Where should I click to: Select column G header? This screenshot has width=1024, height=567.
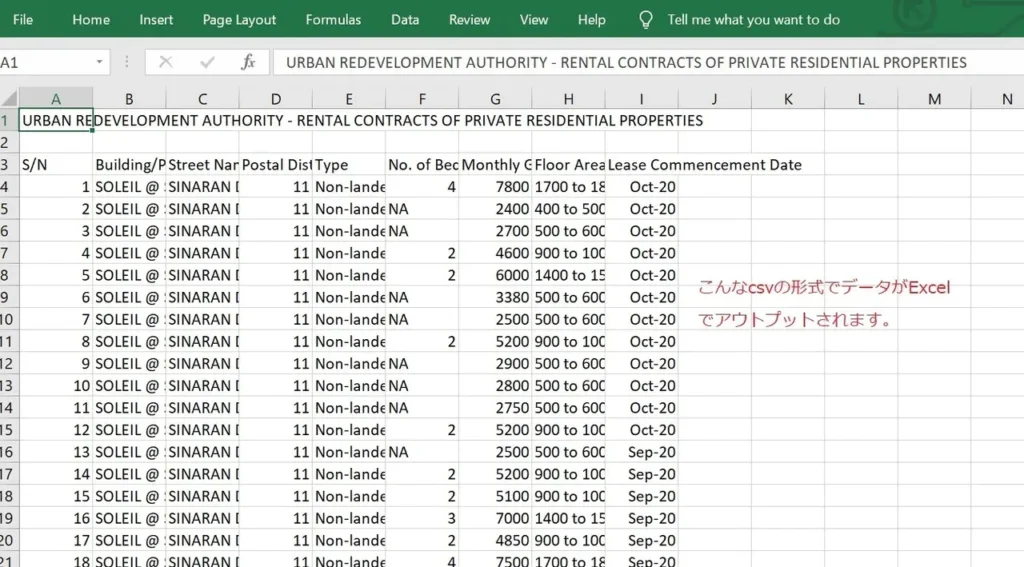tap(495, 99)
